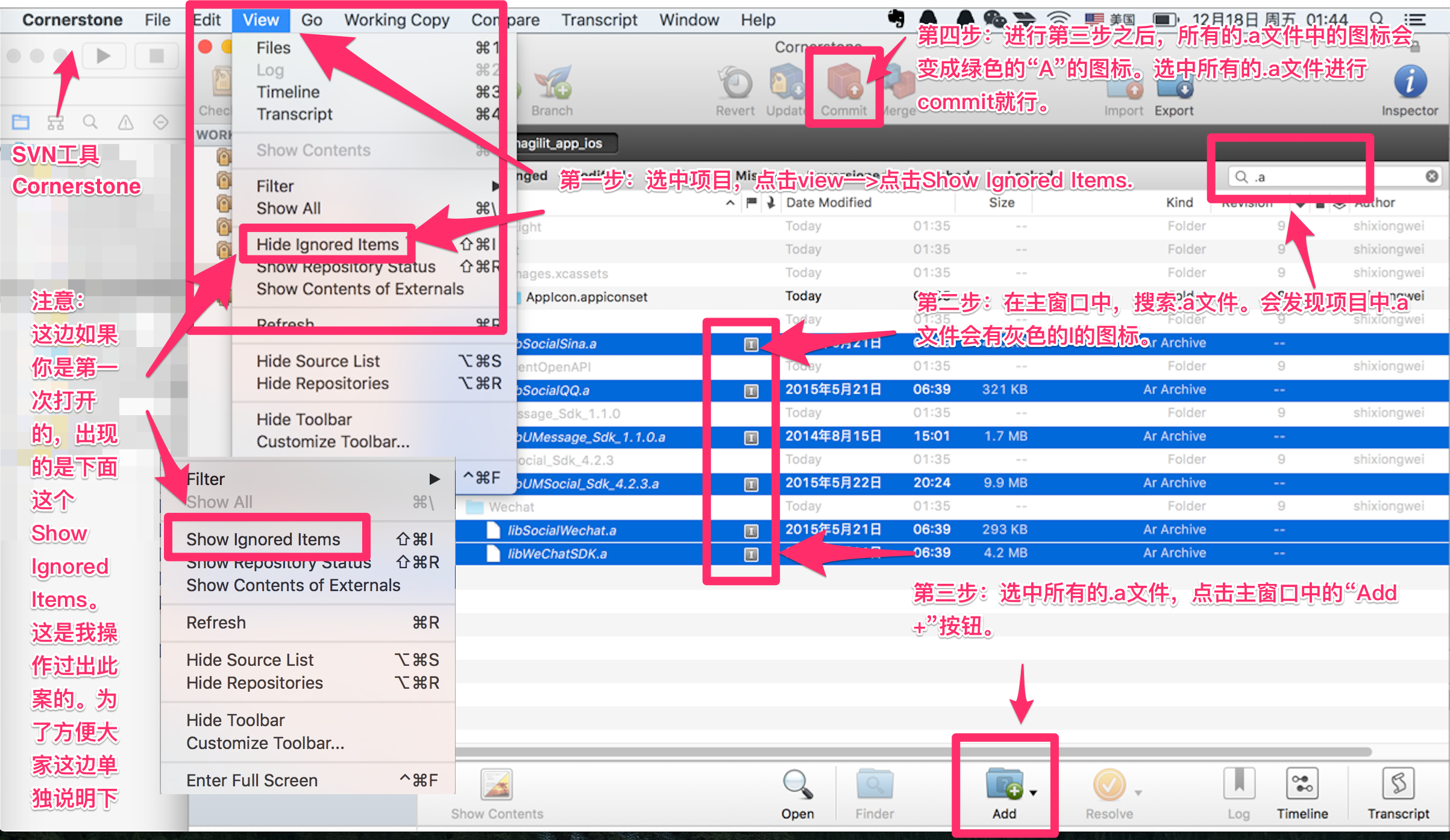Open the Inspector panel icon
This screenshot has width=1450, height=840.
(x=1410, y=82)
